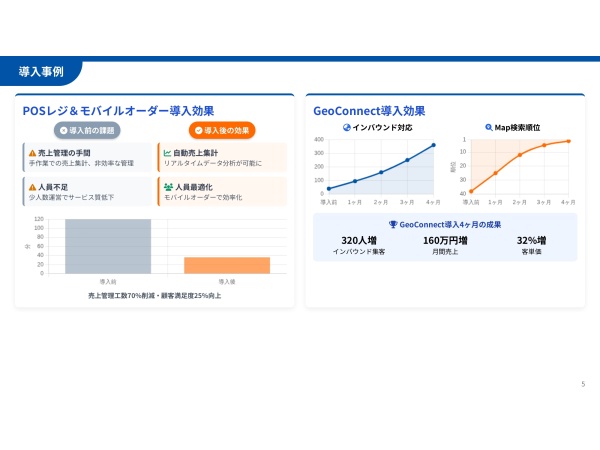This screenshot has height=450, width=600.
Task: Click the 320人増 figure
Action: [x=359, y=240]
